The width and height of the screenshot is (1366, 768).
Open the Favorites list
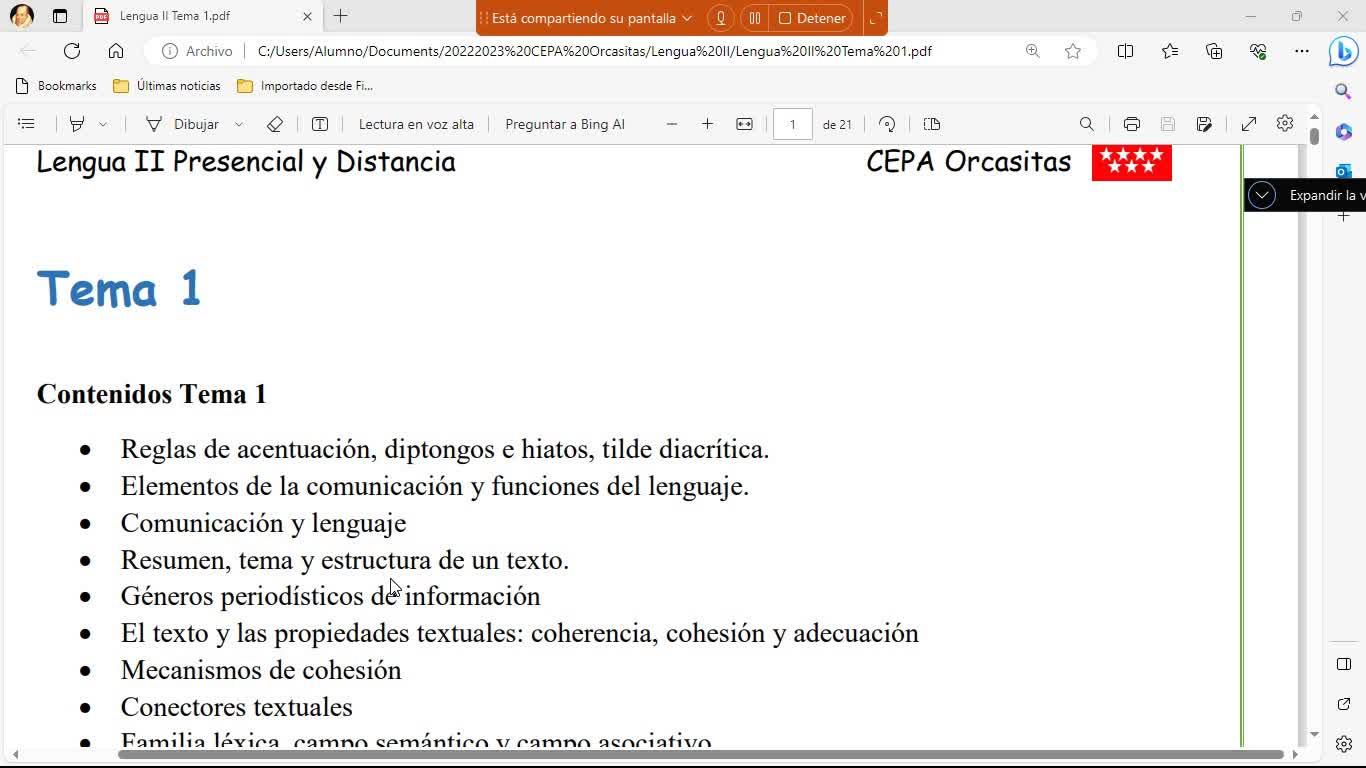1170,51
